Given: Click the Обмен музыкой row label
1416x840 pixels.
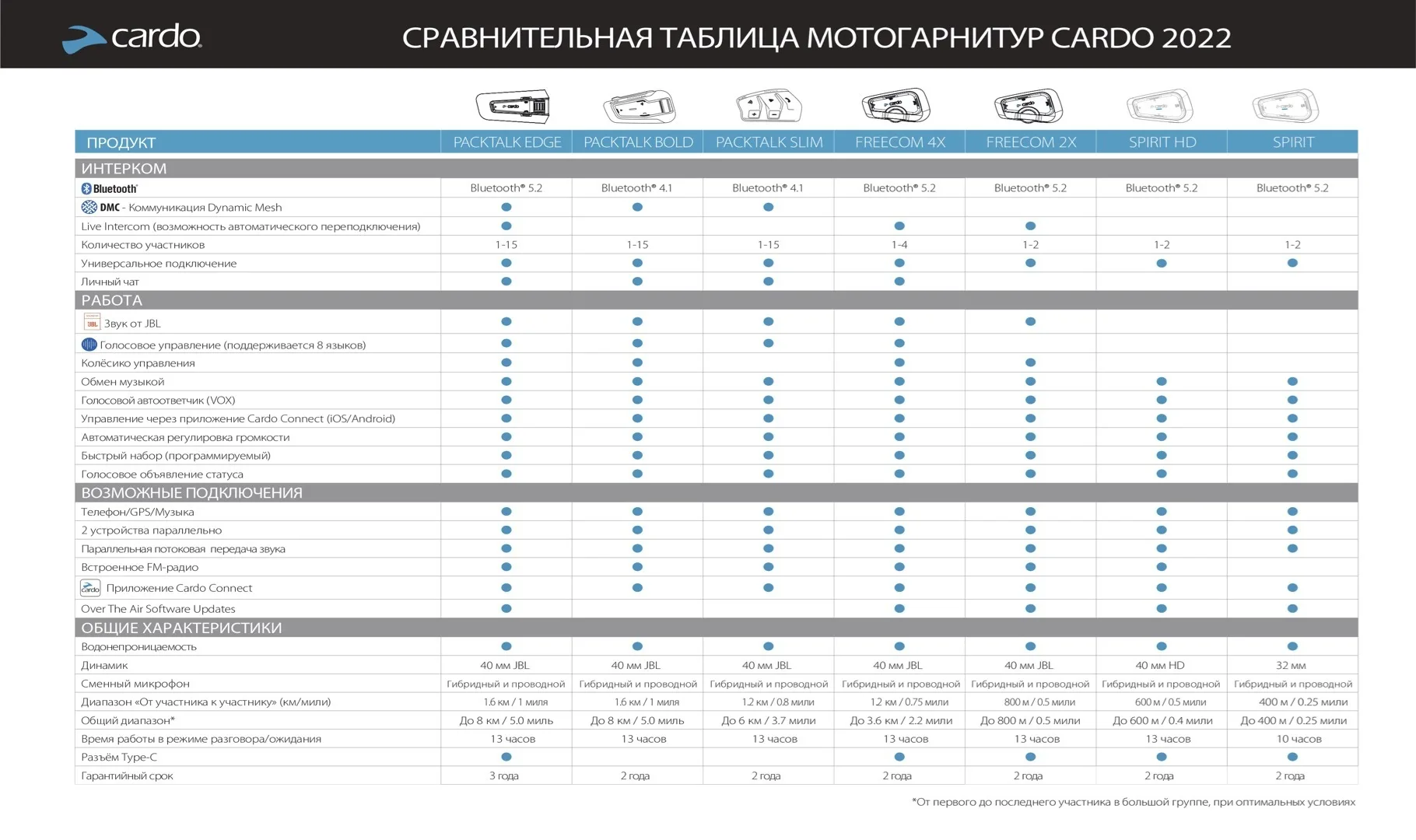Looking at the screenshot, I should pyautogui.click(x=123, y=382).
